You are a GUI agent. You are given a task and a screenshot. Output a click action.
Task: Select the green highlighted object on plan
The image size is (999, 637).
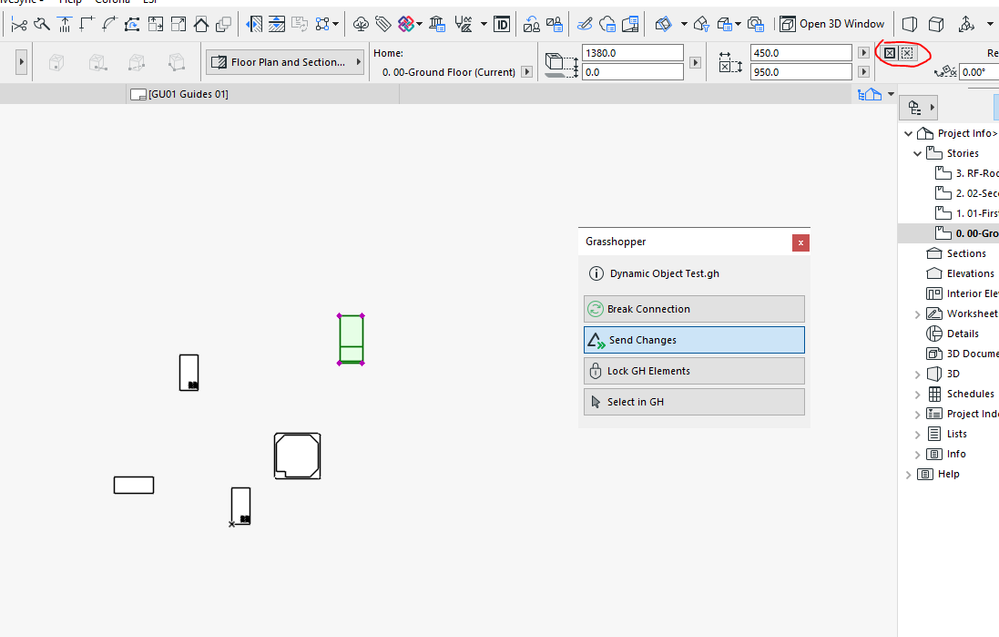[351, 340]
